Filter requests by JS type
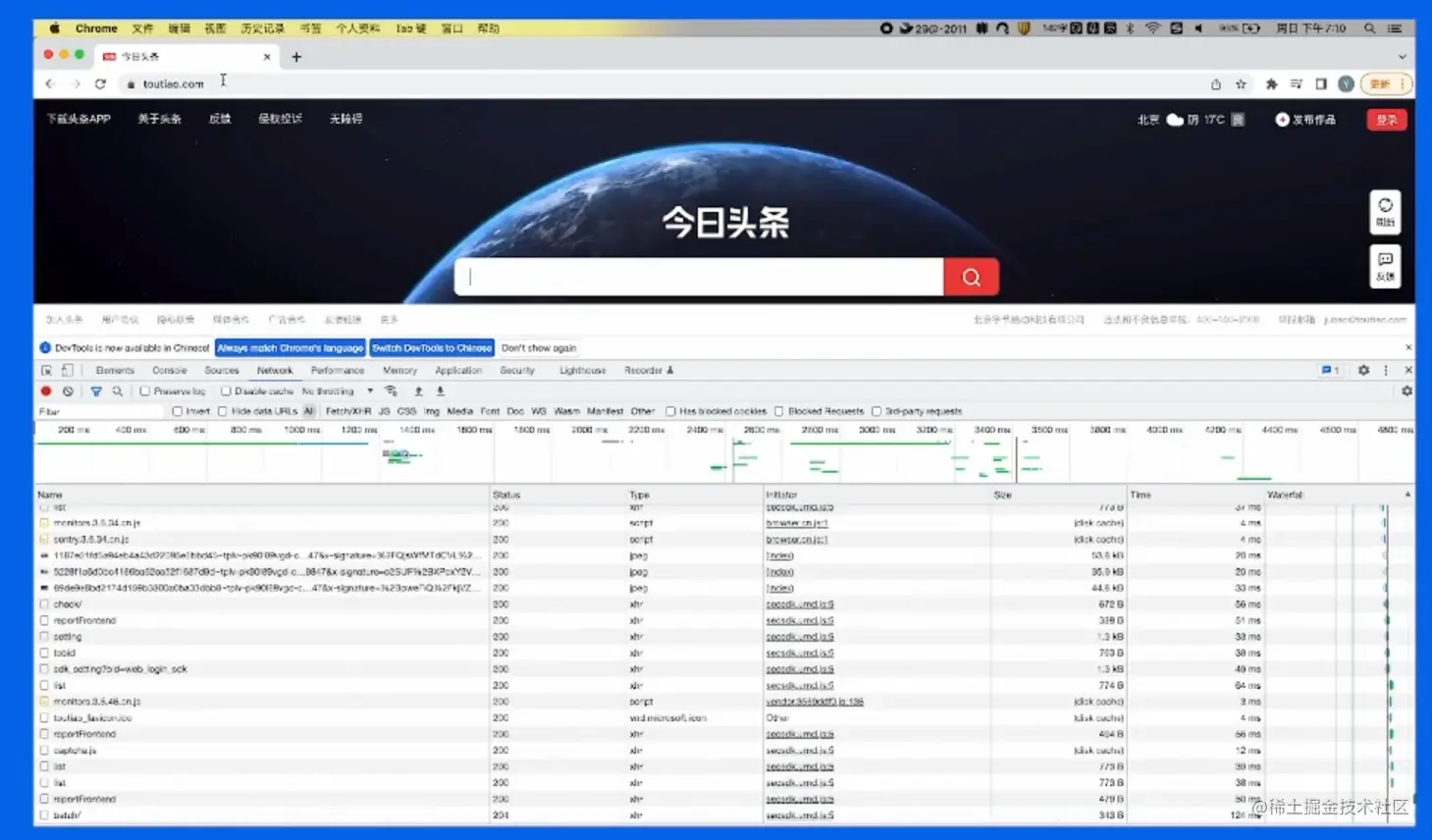This screenshot has height=840, width=1432. [384, 412]
